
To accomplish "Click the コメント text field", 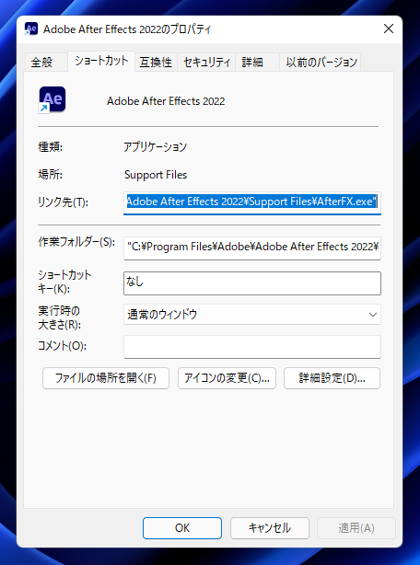I will pyautogui.click(x=252, y=347).
